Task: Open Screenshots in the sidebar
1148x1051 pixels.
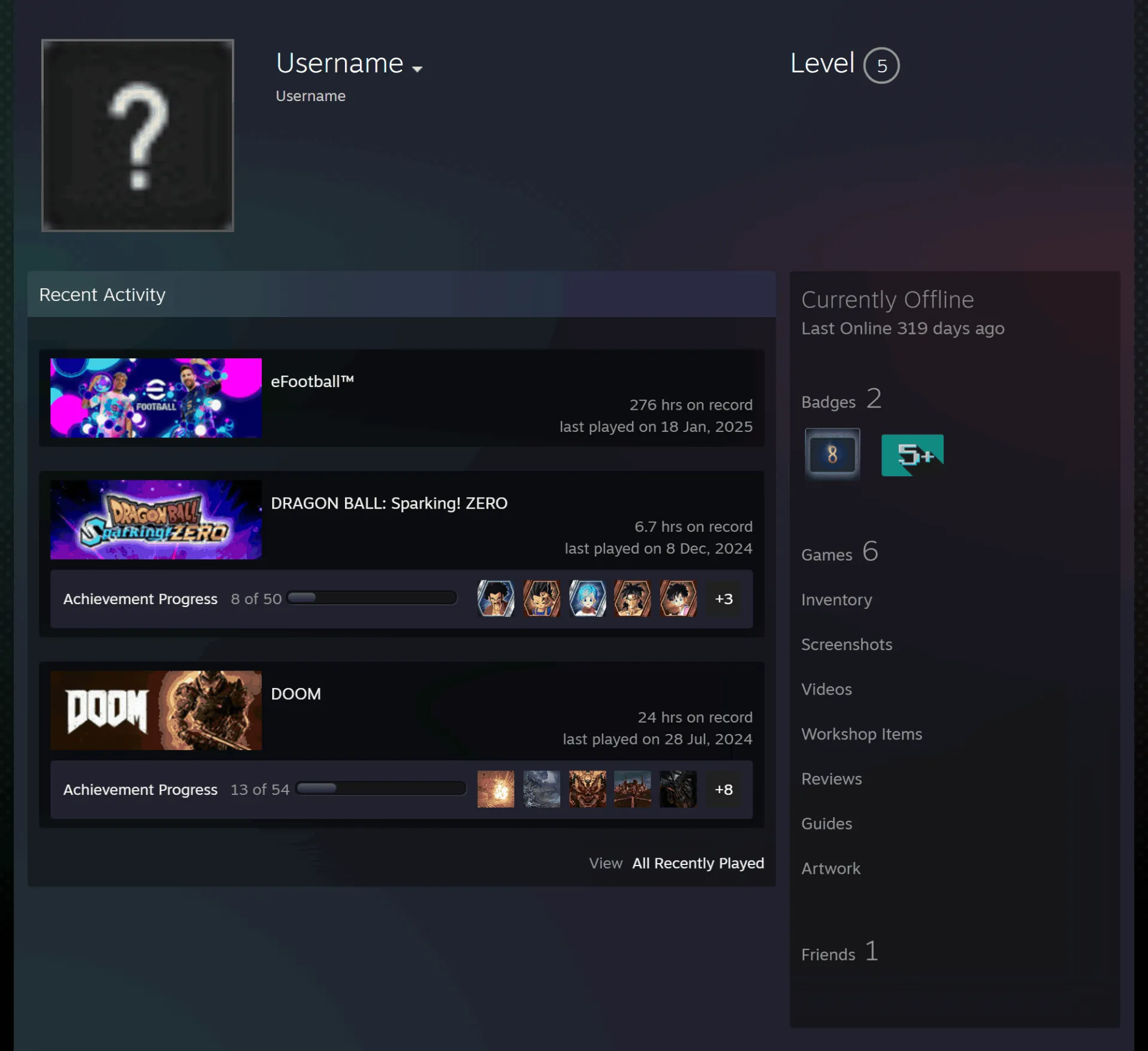Action: [847, 645]
